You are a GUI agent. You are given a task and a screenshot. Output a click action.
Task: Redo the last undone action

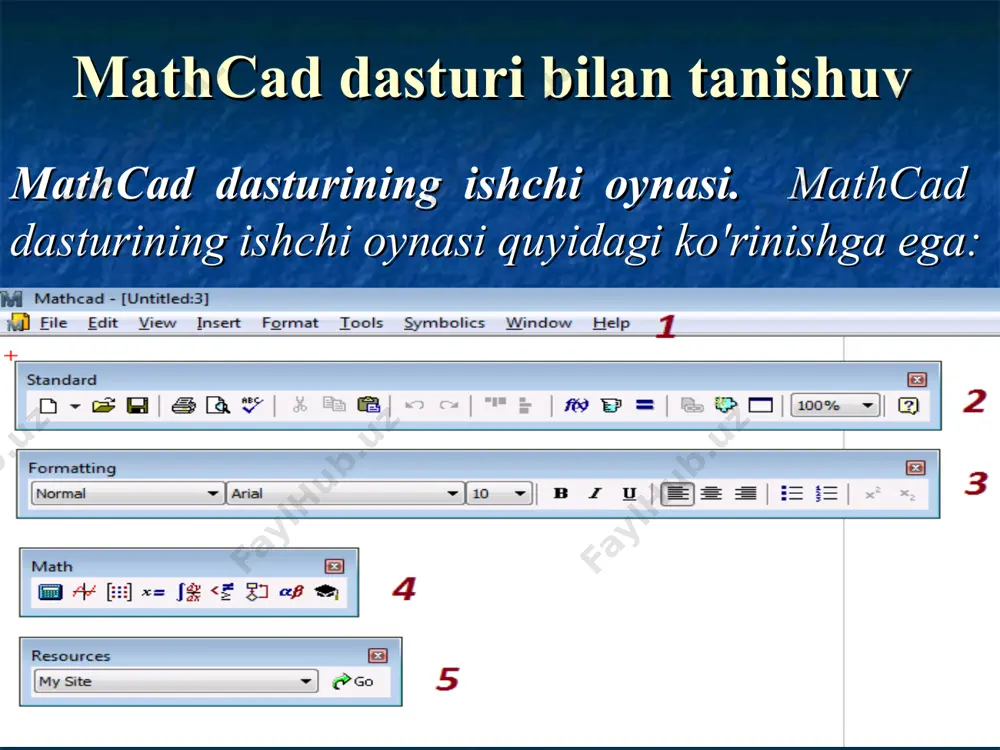pyautogui.click(x=449, y=405)
